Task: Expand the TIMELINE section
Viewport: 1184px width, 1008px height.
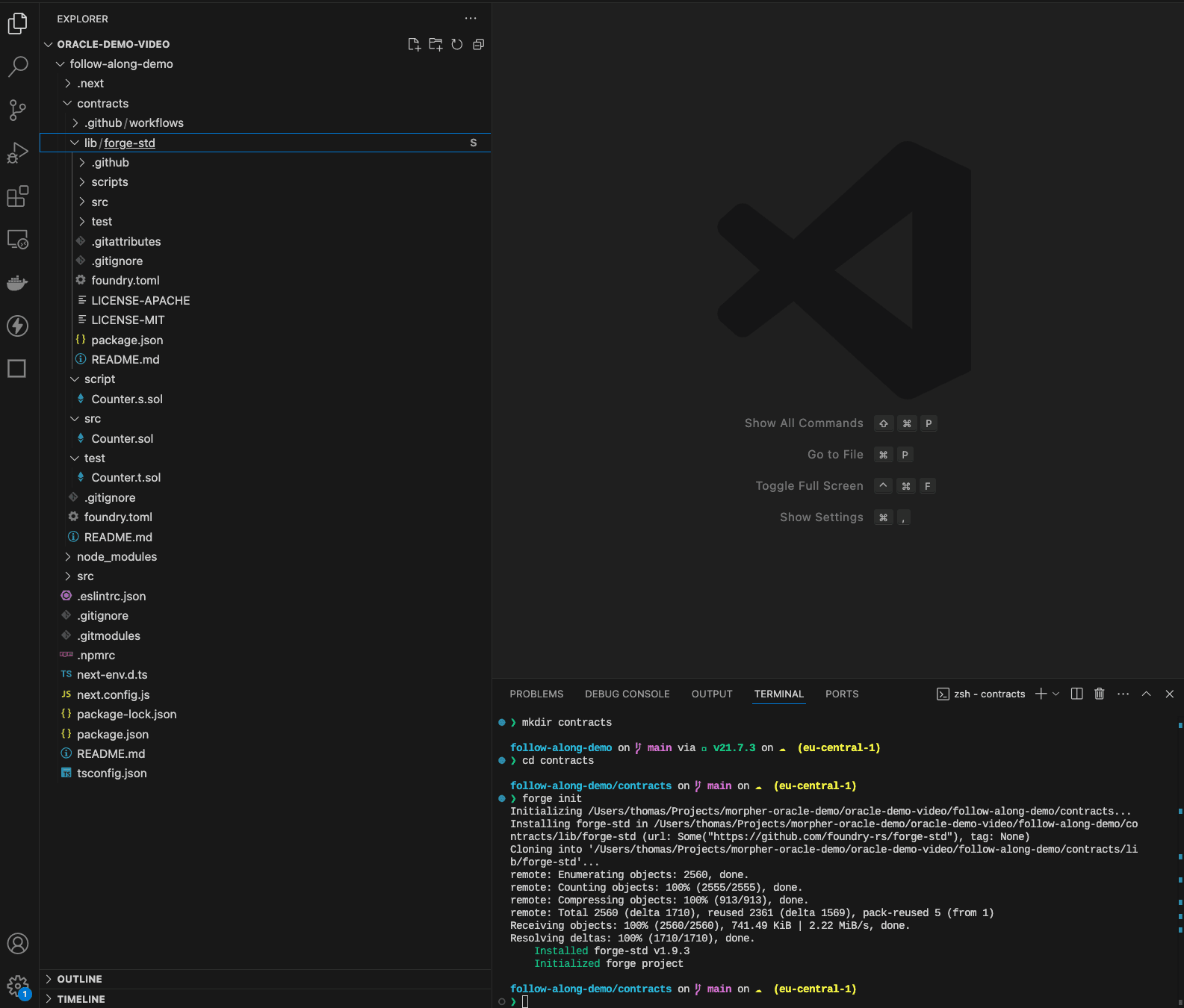Action: [265, 999]
